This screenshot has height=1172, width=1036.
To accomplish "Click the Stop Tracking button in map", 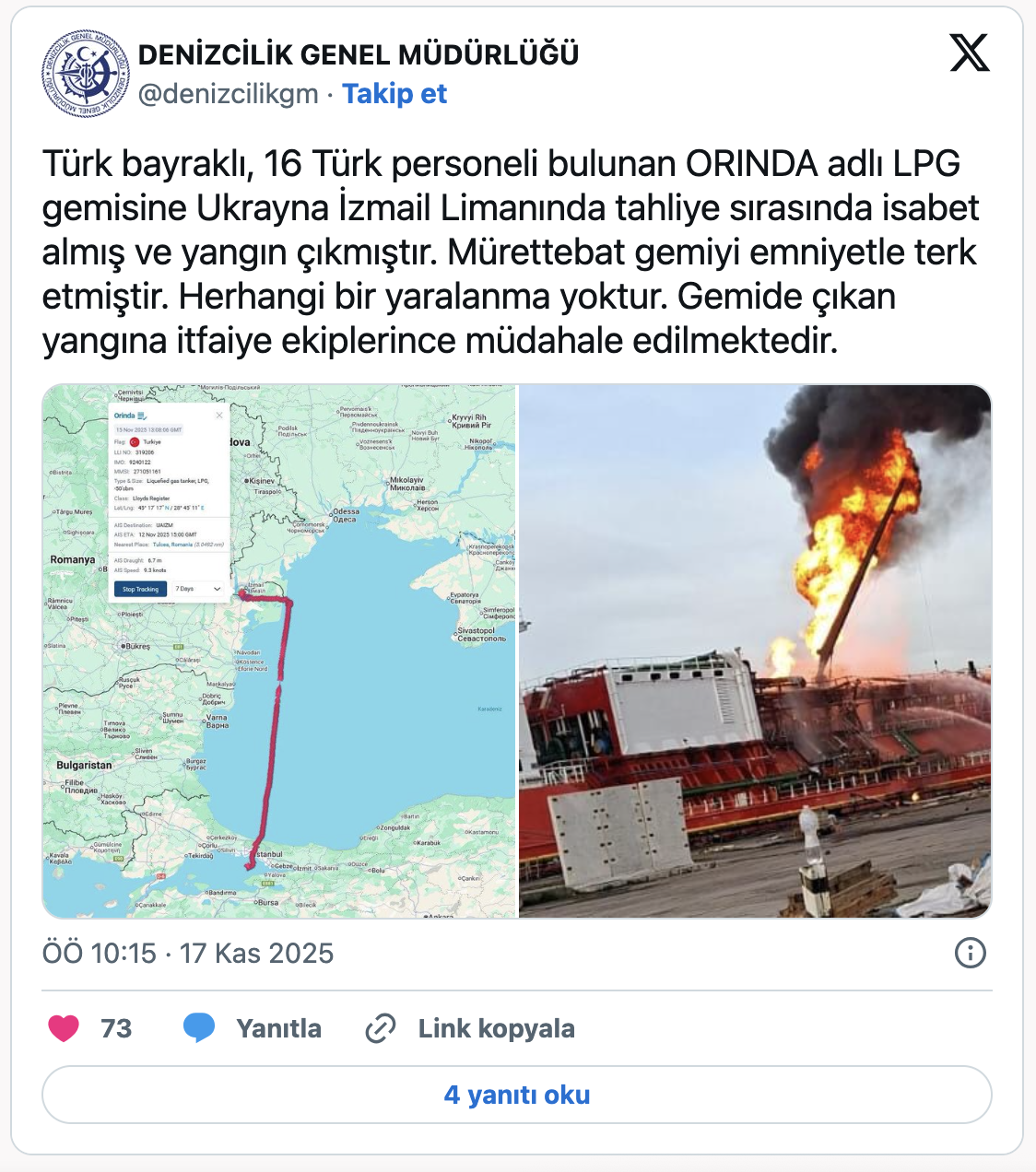I will (x=140, y=589).
